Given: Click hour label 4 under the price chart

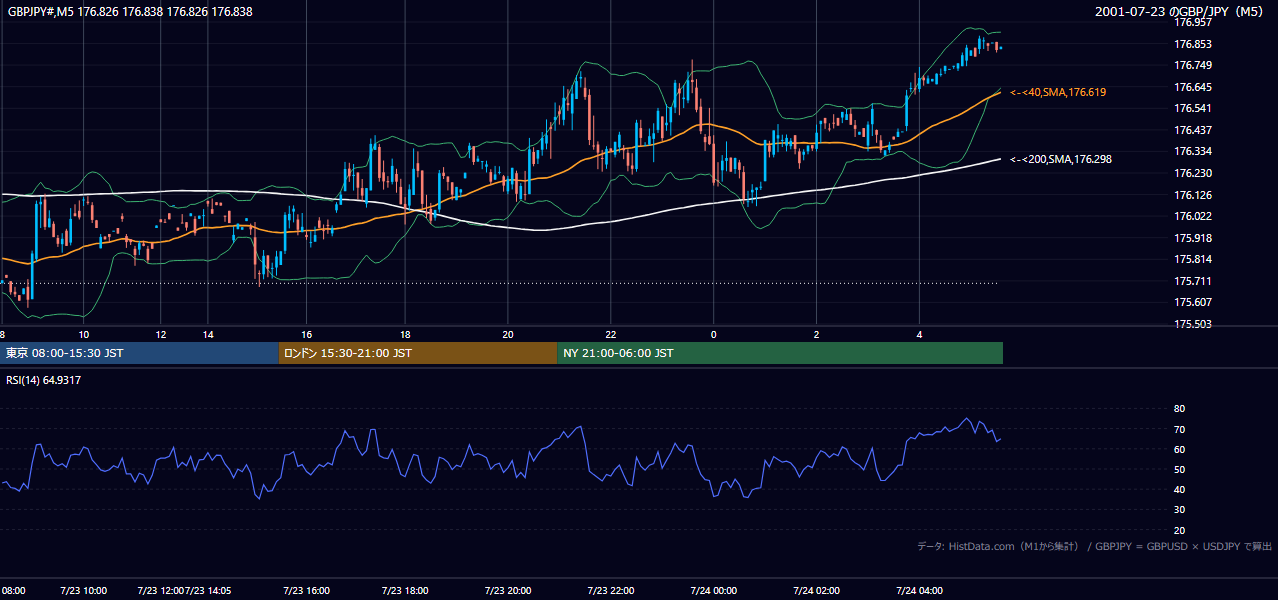Looking at the screenshot, I should 919,334.
